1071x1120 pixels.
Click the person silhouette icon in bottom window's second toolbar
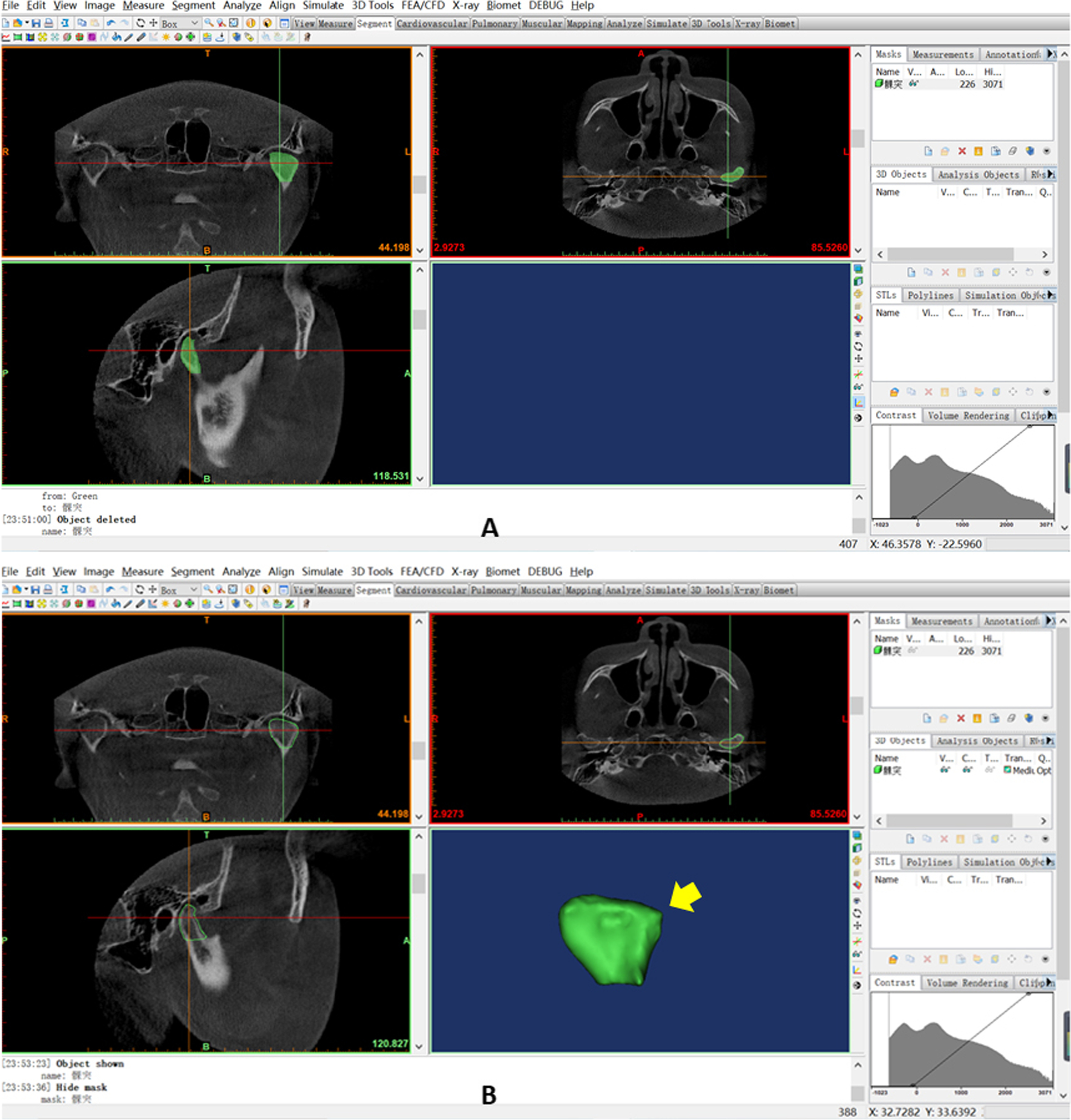(x=307, y=603)
